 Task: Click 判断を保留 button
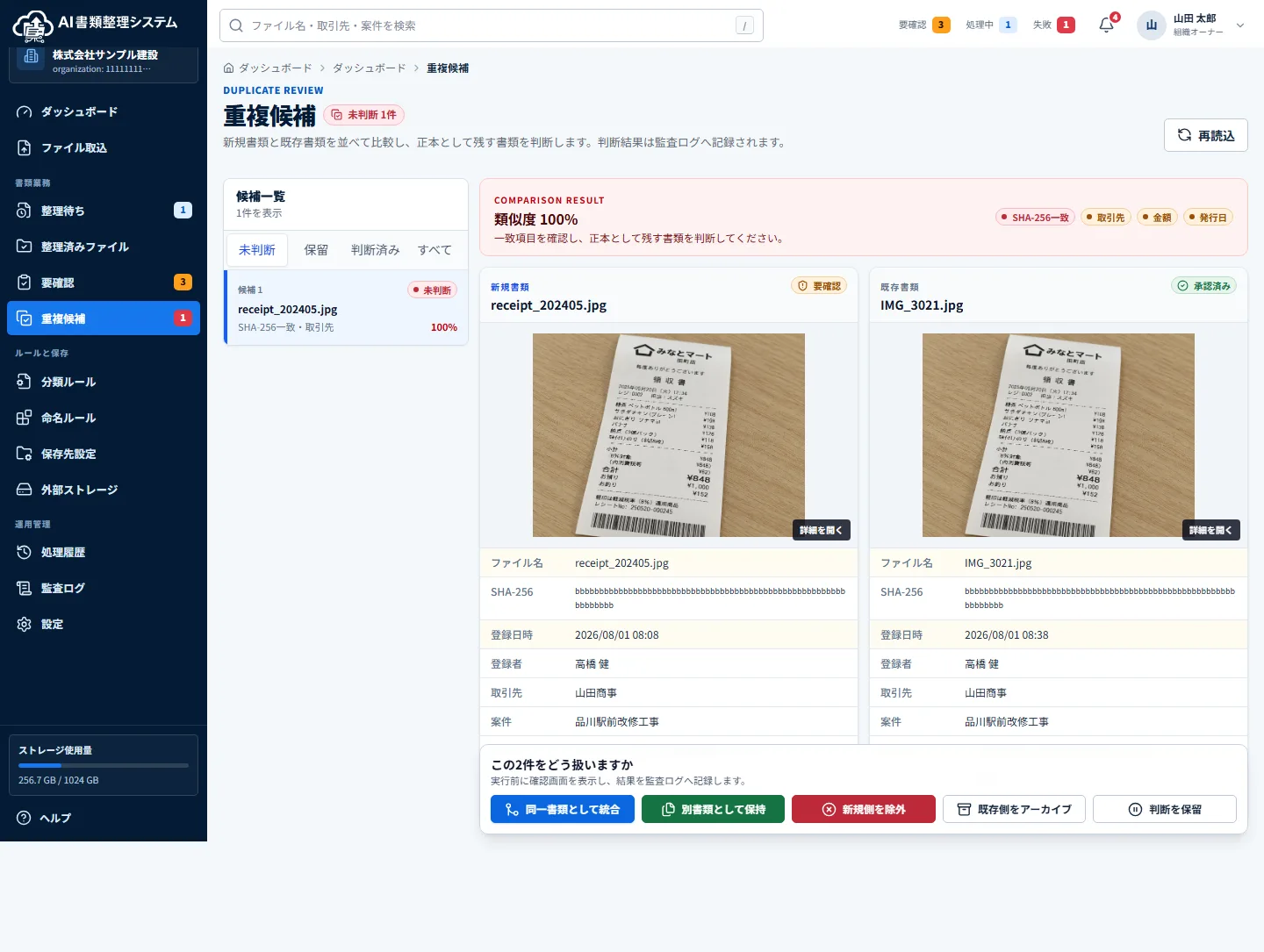tap(1165, 809)
